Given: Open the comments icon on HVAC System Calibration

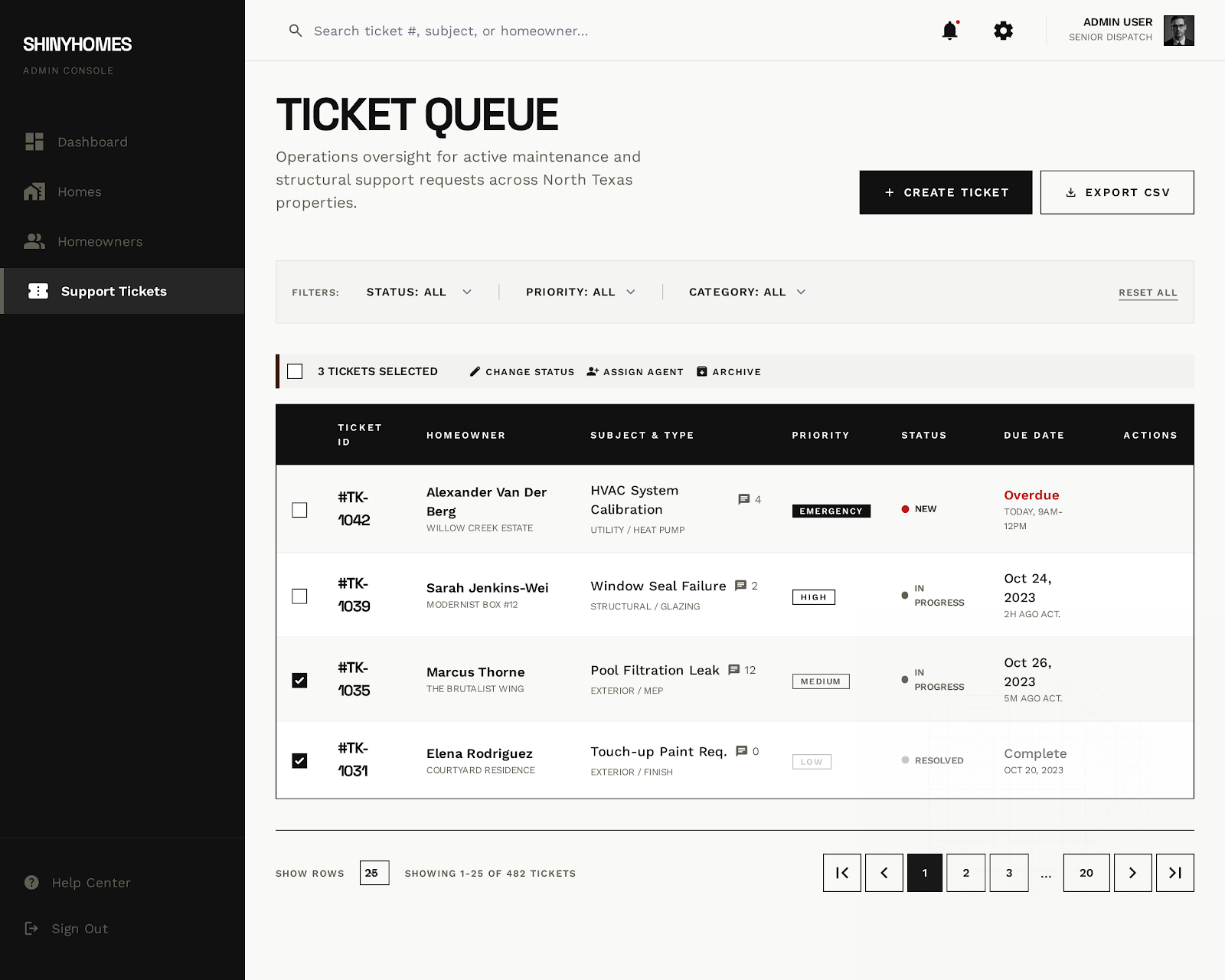Looking at the screenshot, I should 743,498.
